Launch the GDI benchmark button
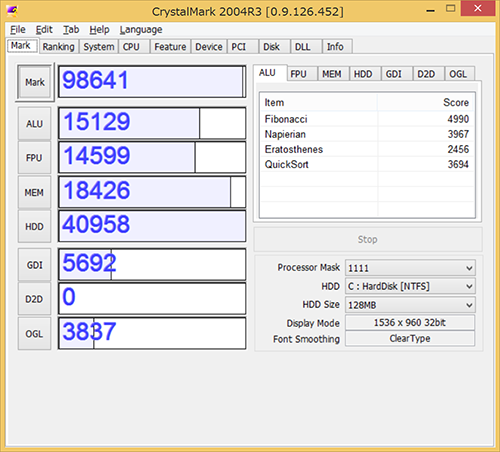 point(34,265)
